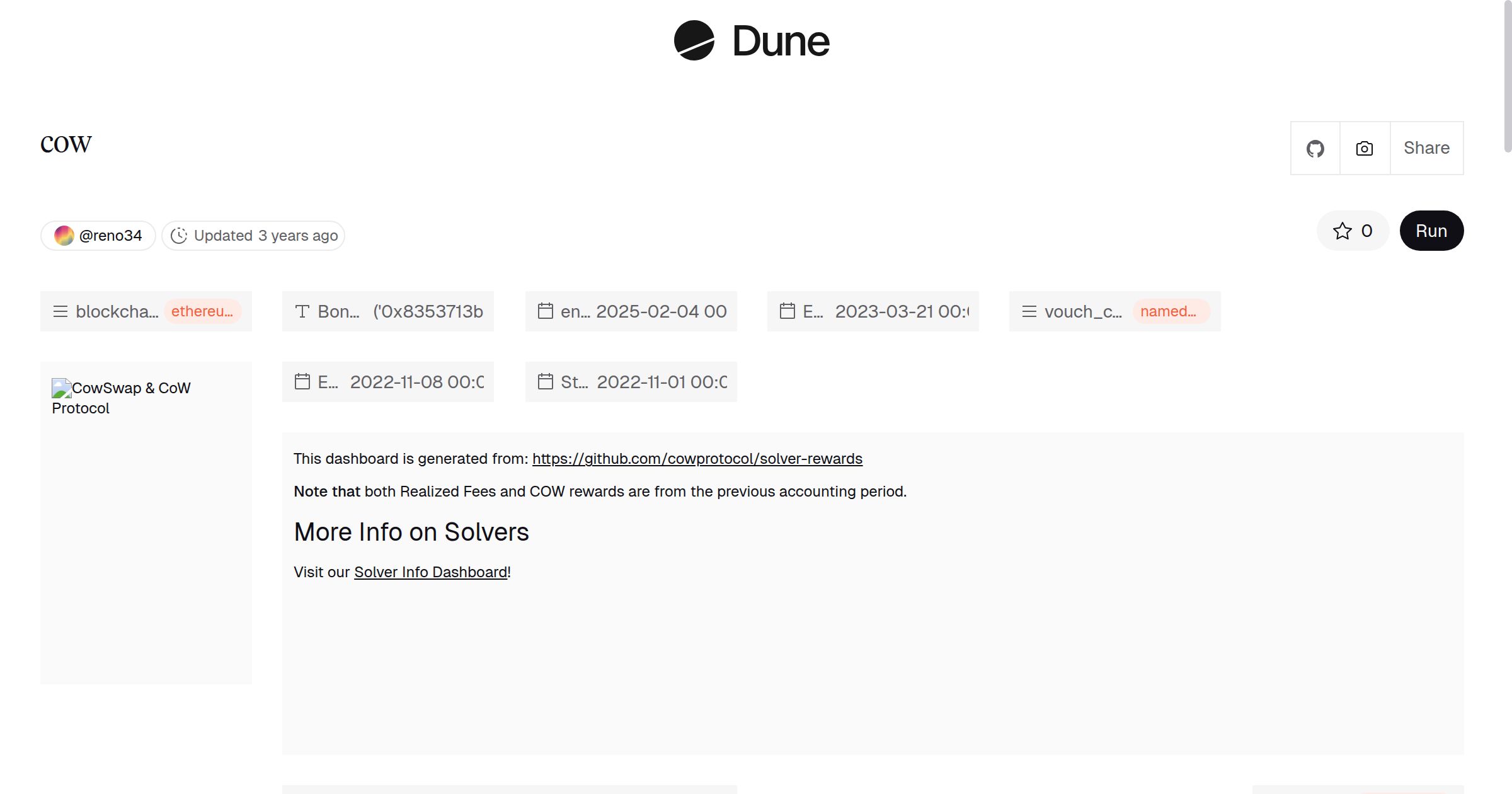Click the page vertical scrollbar

pos(1507,76)
